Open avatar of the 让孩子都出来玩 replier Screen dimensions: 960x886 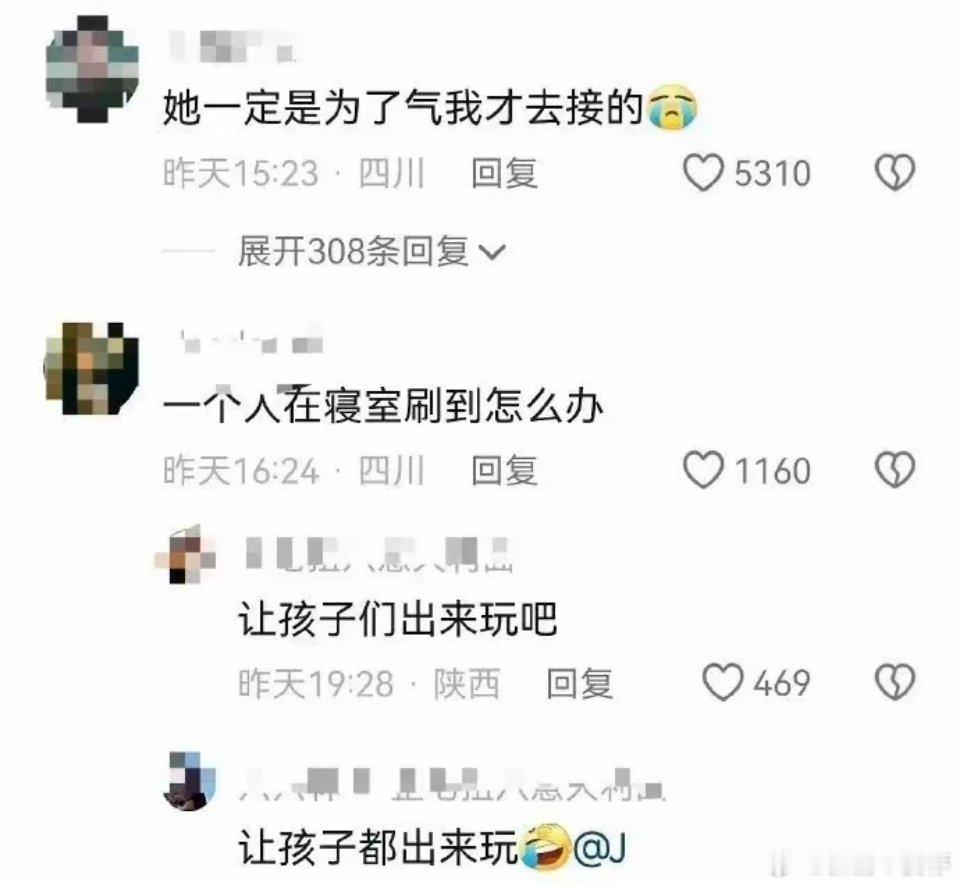[x=190, y=781]
